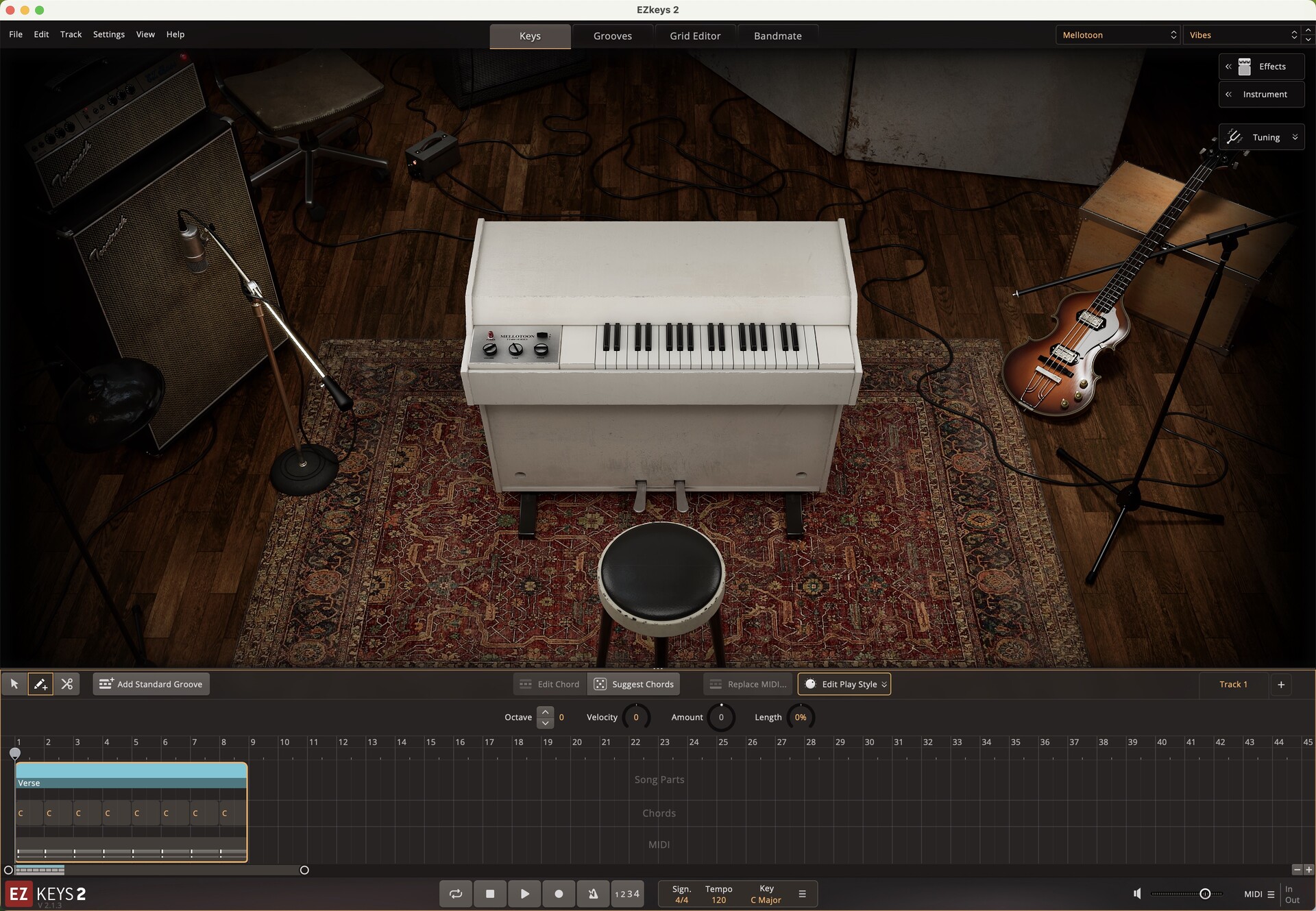The height and width of the screenshot is (911, 1316).
Task: Open the Mellotoon instrument dropdown
Action: [1117, 35]
